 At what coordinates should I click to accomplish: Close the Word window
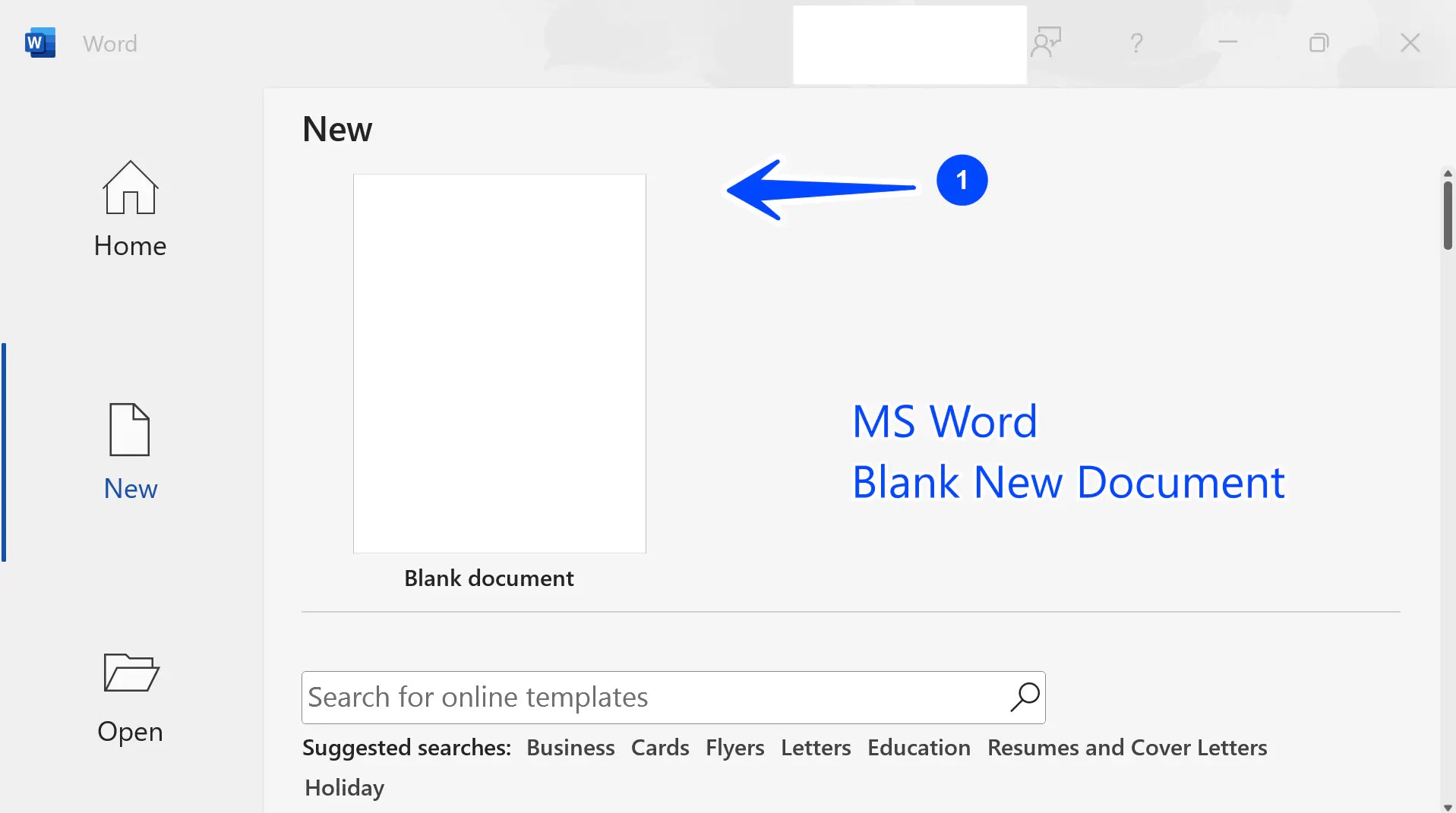pos(1410,43)
